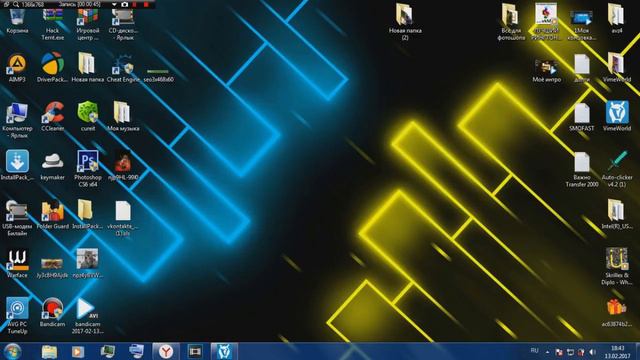The height and width of the screenshot is (360, 640).
Task: Change the RU input language
Action: (534, 351)
